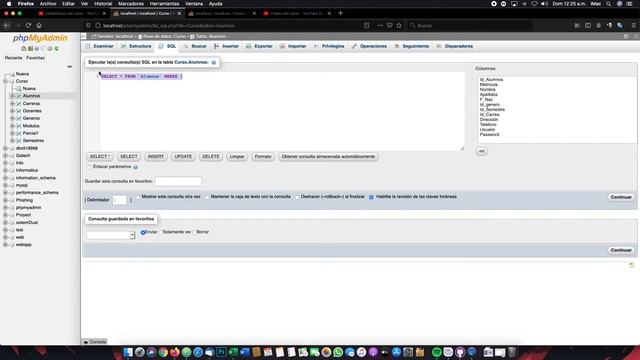Expand the mysql database node

(x=5, y=185)
